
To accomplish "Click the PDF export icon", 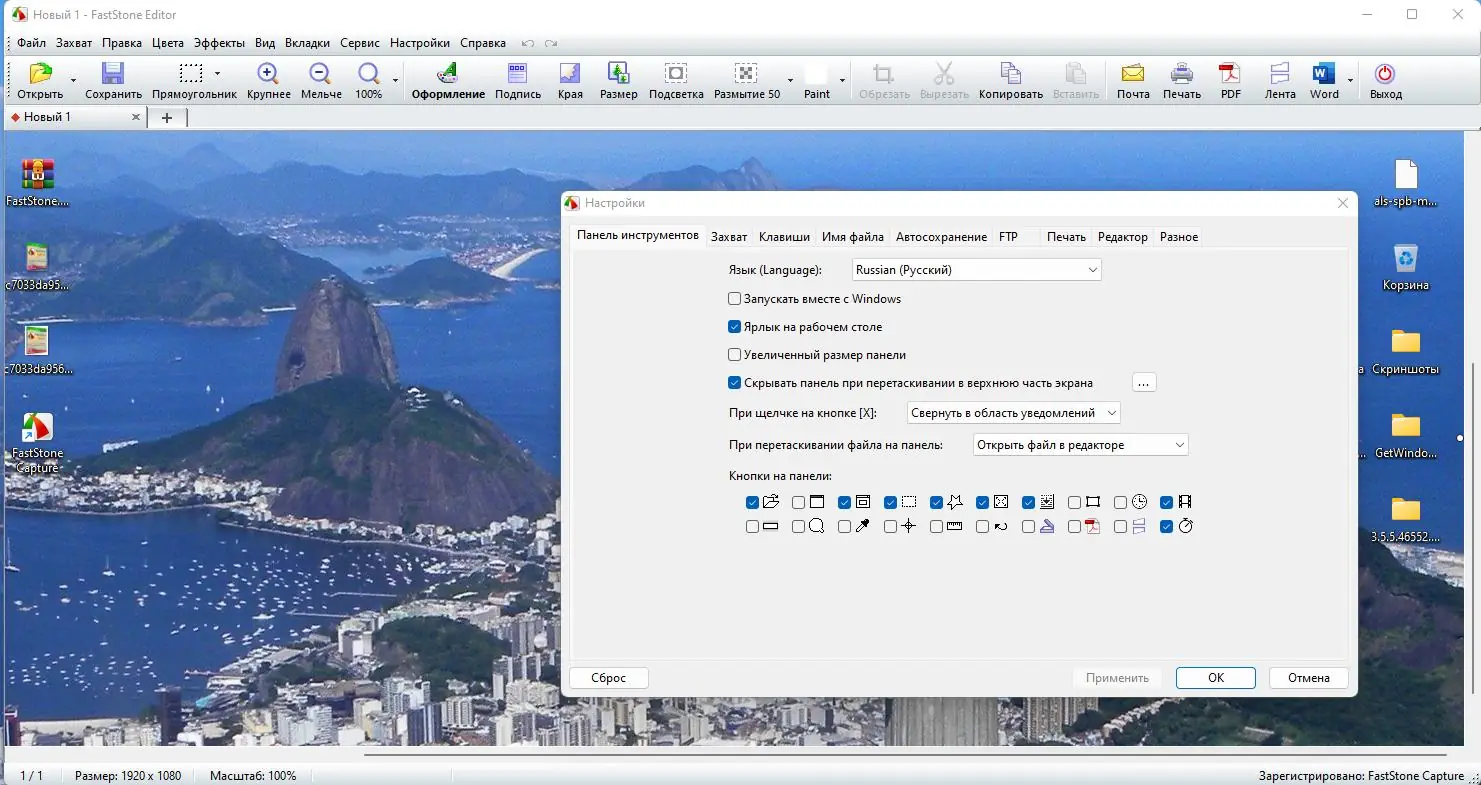I will [x=1230, y=74].
